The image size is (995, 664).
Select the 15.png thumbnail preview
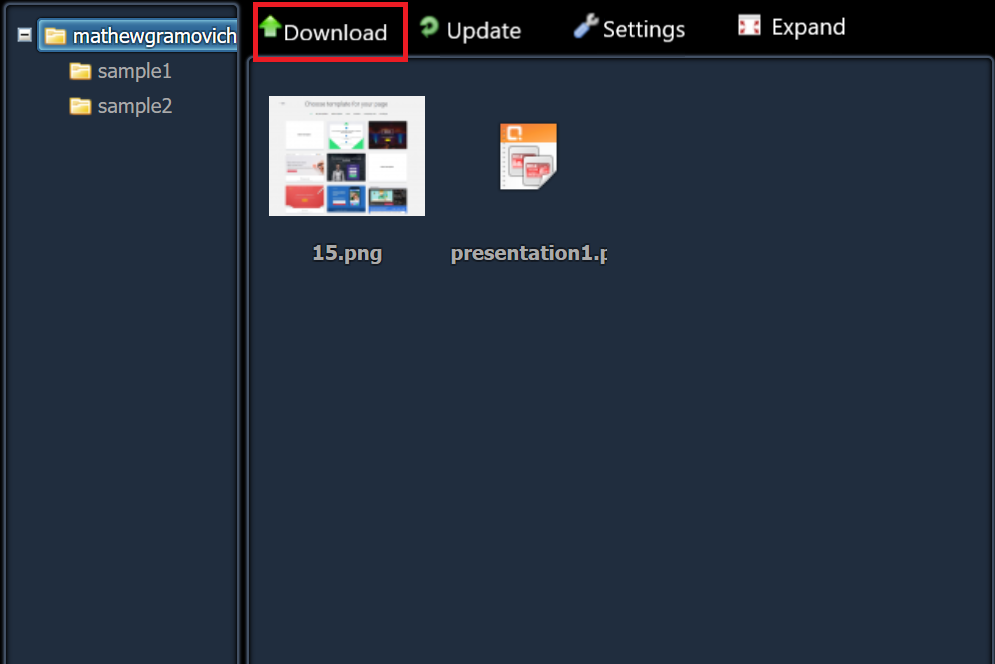pos(347,156)
